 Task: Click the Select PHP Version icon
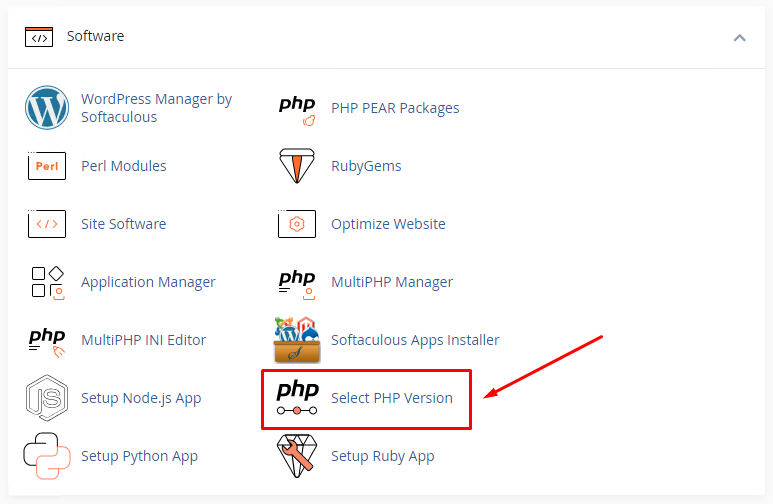point(297,398)
